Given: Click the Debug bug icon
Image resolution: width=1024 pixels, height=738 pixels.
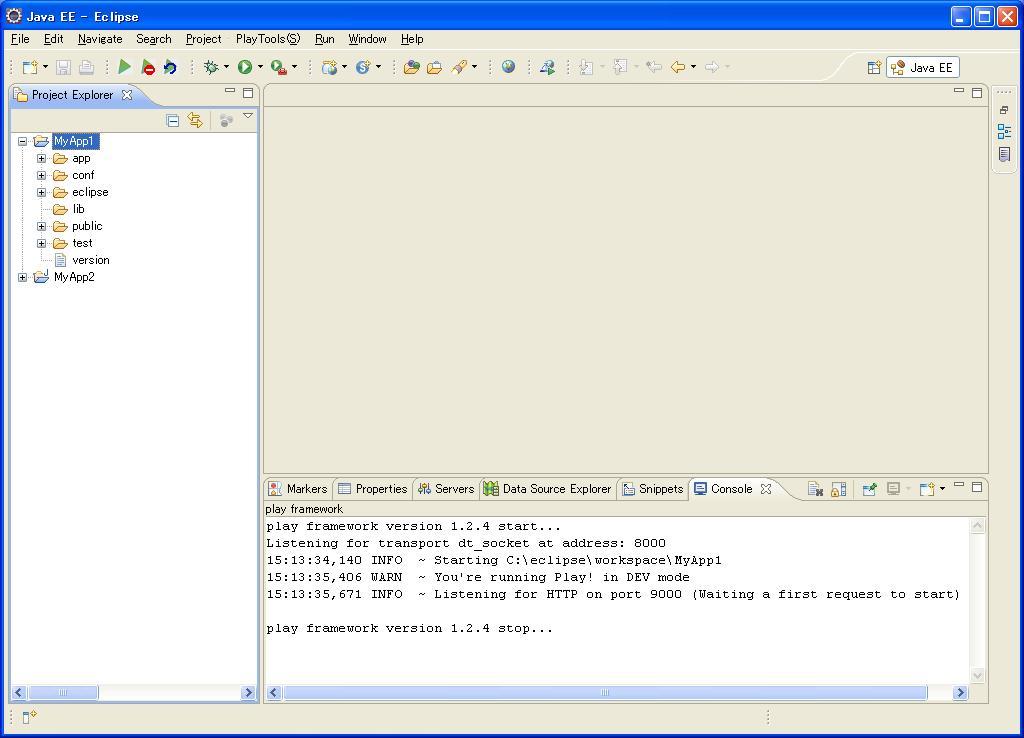Looking at the screenshot, I should click(211, 67).
